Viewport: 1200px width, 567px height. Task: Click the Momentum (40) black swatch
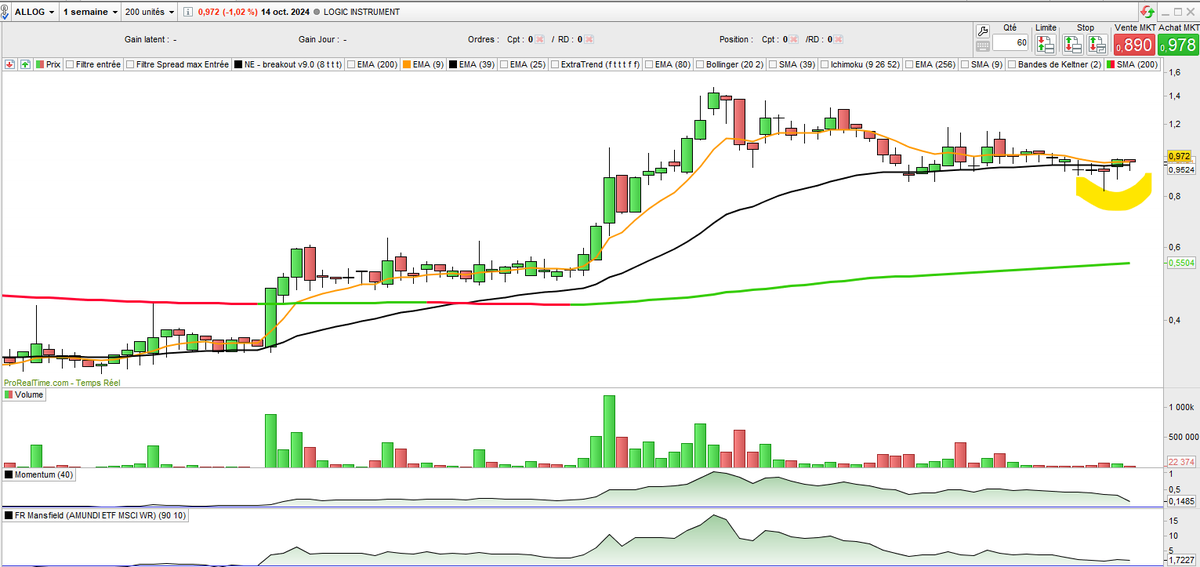tap(10, 476)
